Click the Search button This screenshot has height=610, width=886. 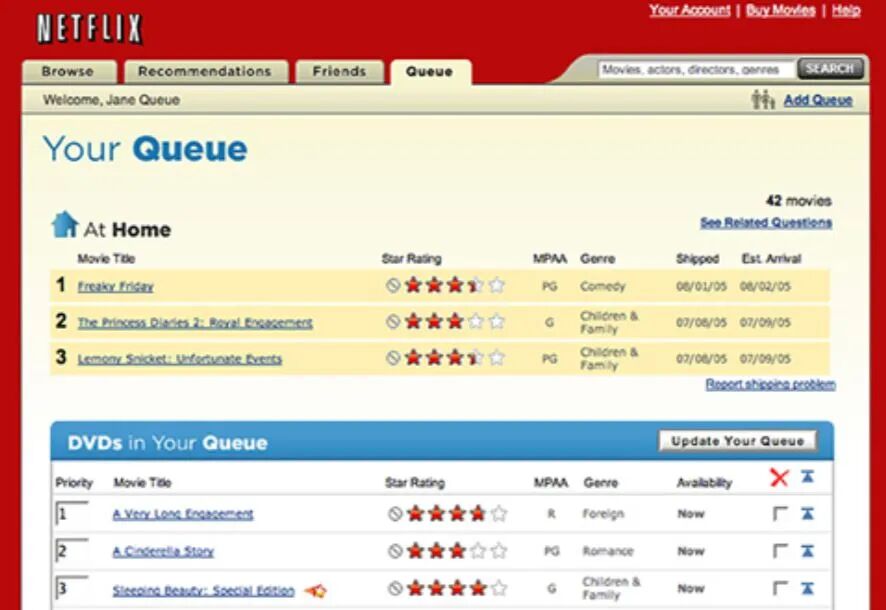[830, 69]
